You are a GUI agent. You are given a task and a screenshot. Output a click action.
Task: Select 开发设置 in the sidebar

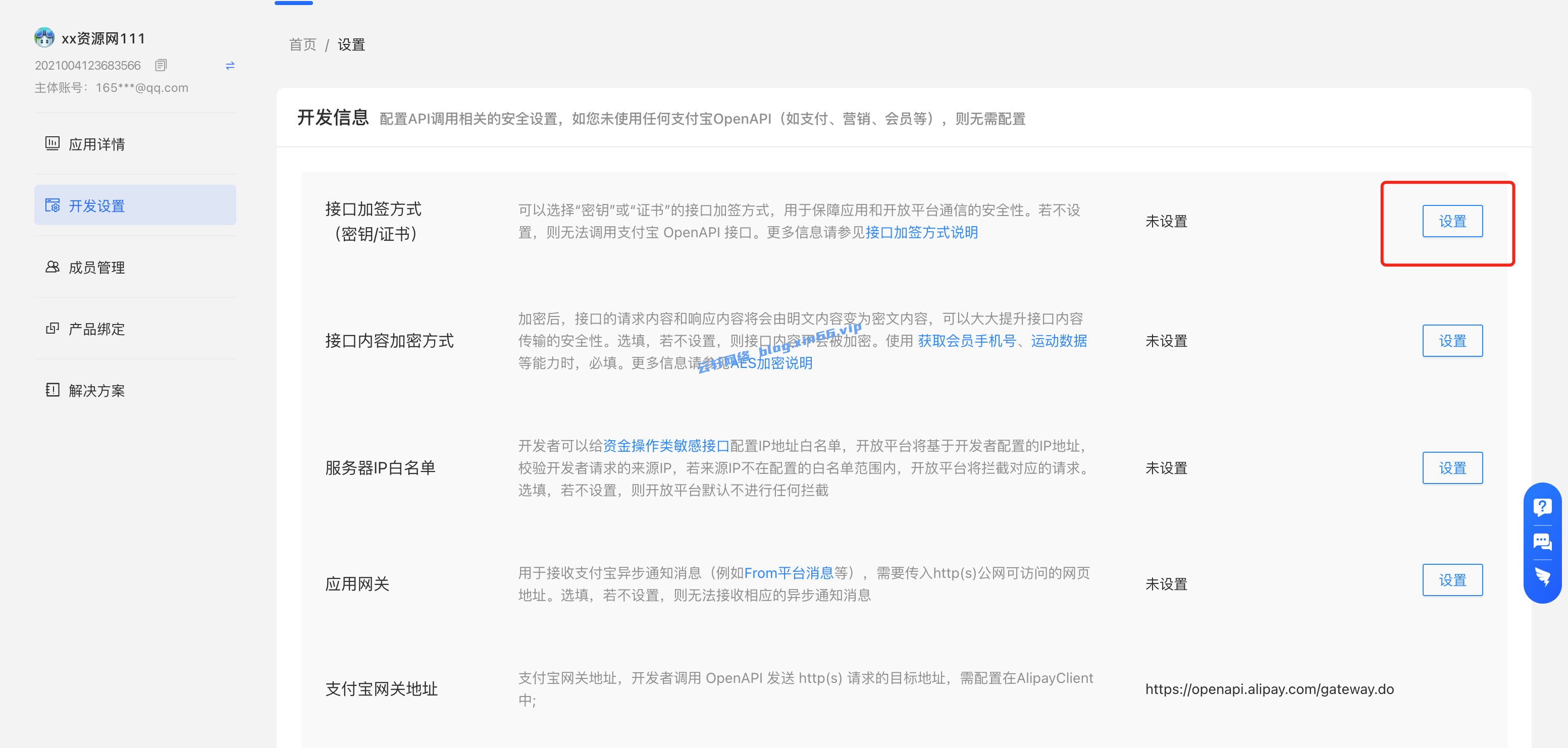click(x=135, y=205)
